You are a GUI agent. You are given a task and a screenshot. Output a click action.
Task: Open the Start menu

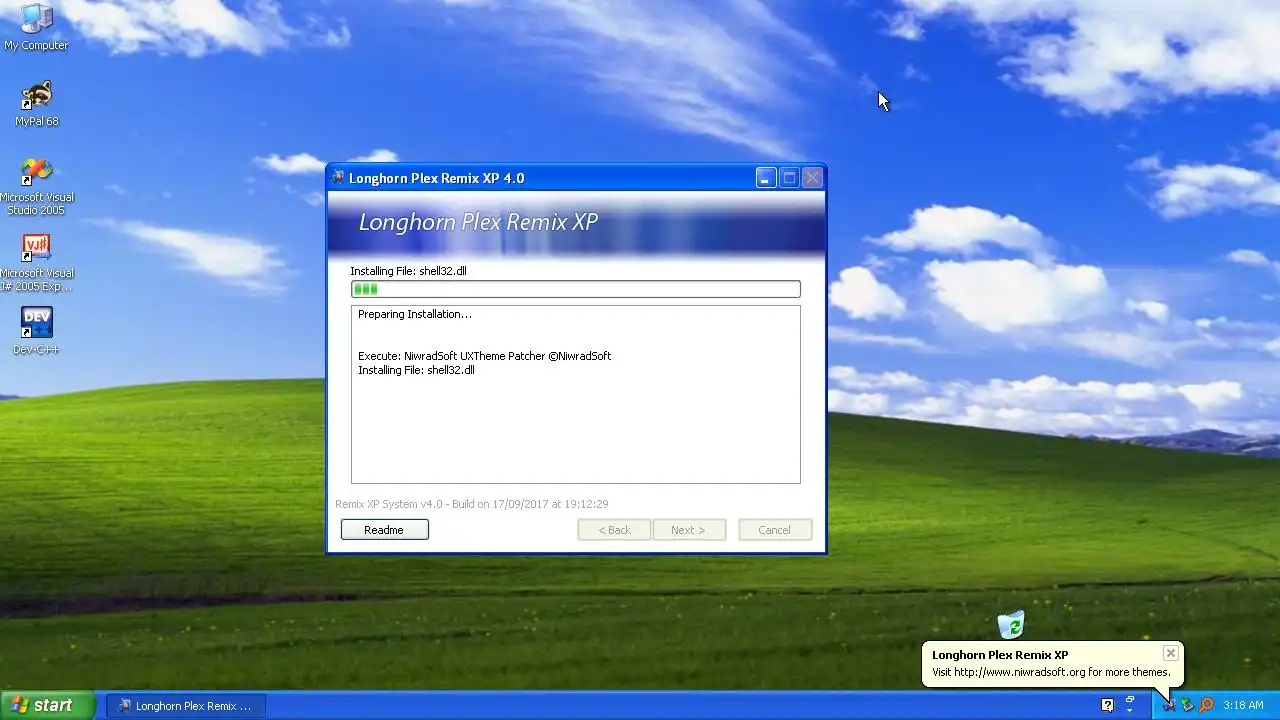(47, 705)
